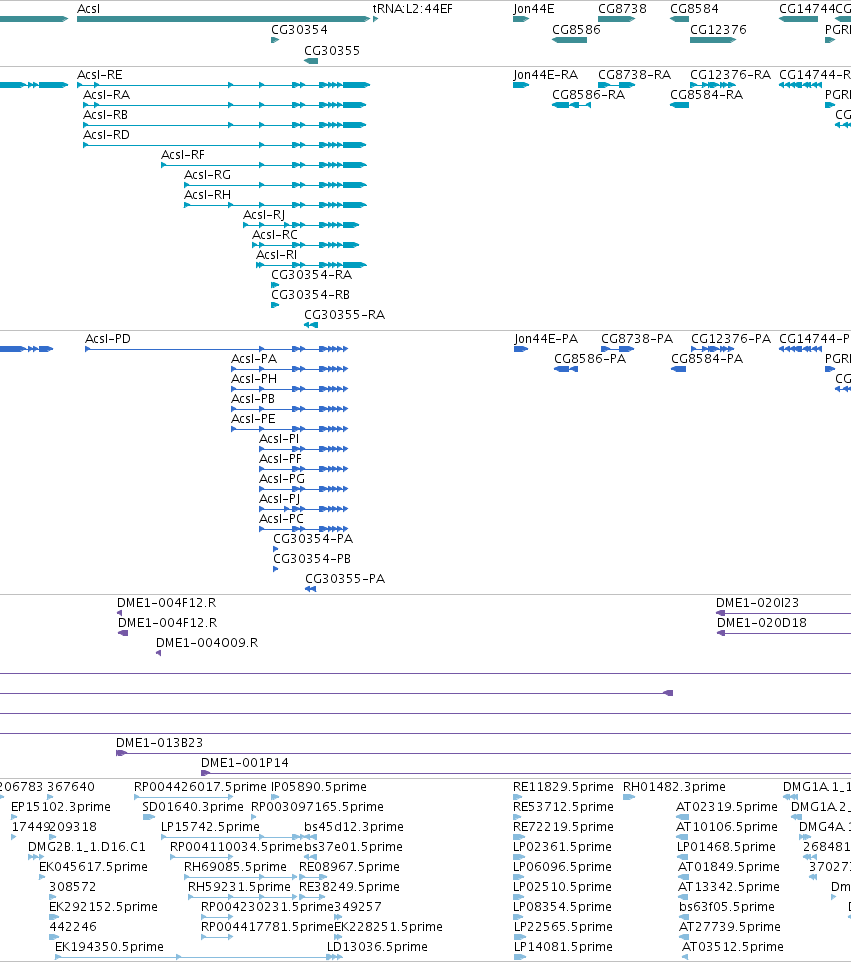Select the LD13036.5prime EST label
Screen dimensions: 851x962
(x=377, y=947)
